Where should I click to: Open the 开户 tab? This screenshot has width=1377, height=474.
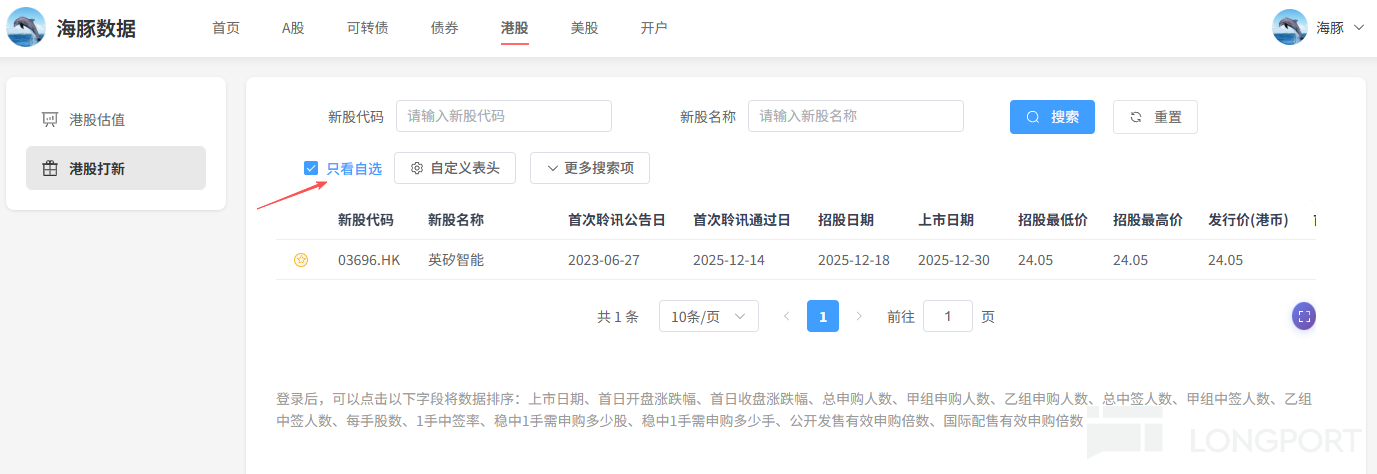click(x=654, y=28)
